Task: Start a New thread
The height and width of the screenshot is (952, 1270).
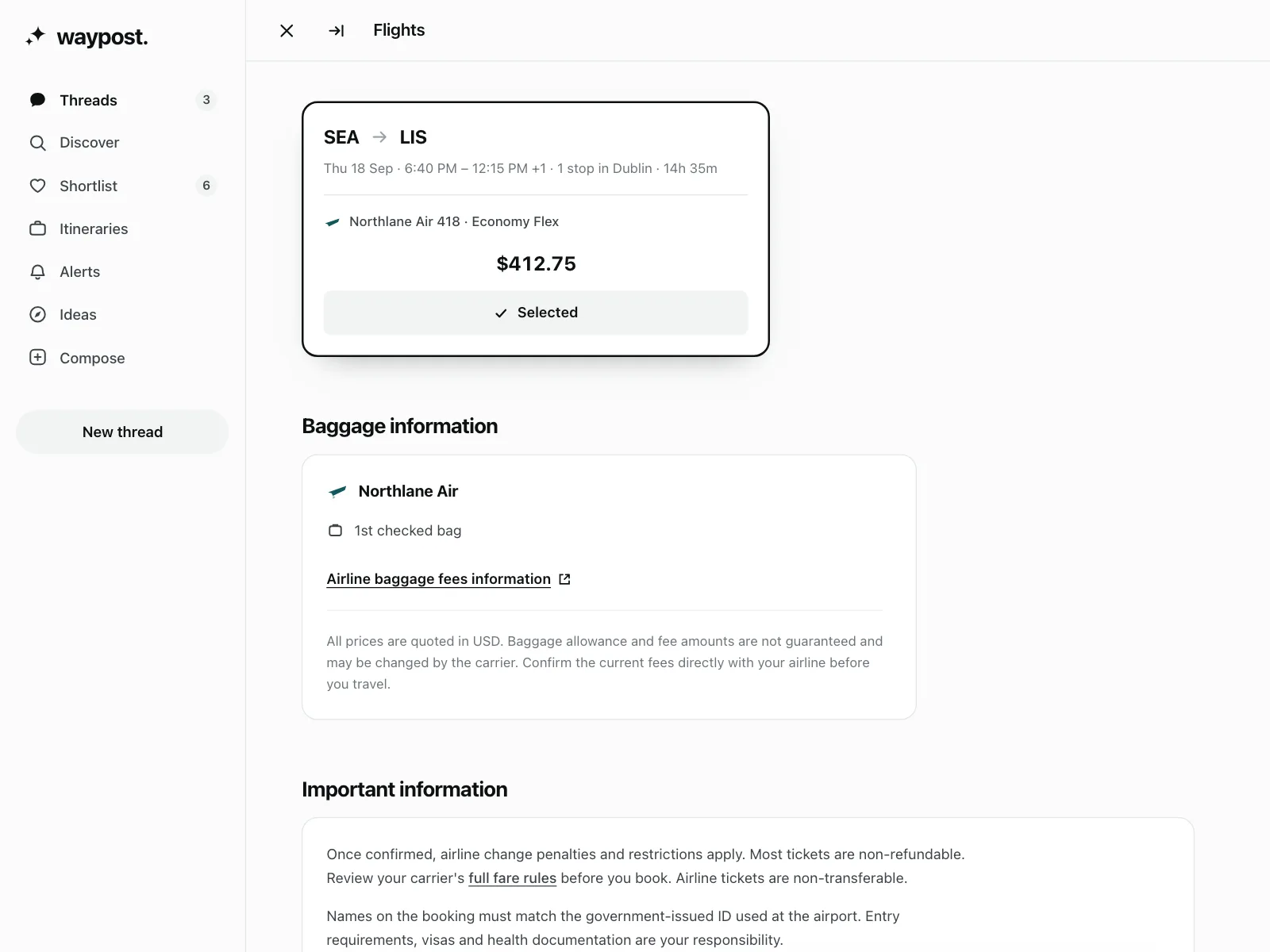Action: click(x=122, y=432)
